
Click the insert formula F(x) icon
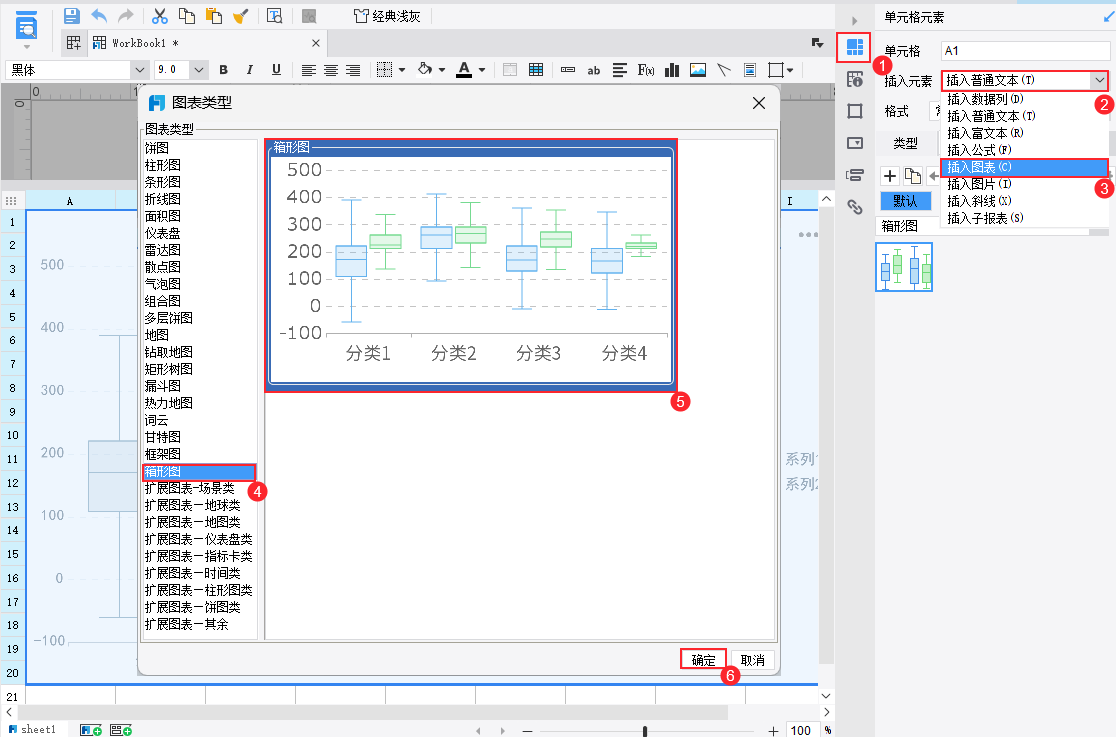646,70
